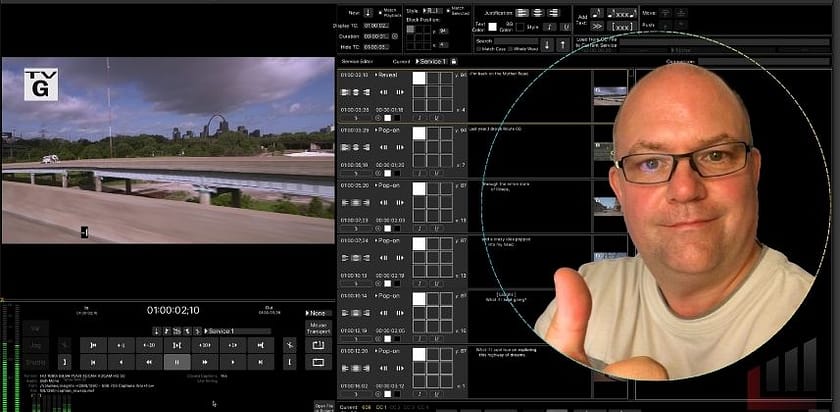
Task: Open the white Text Color swatch
Action: (x=492, y=27)
